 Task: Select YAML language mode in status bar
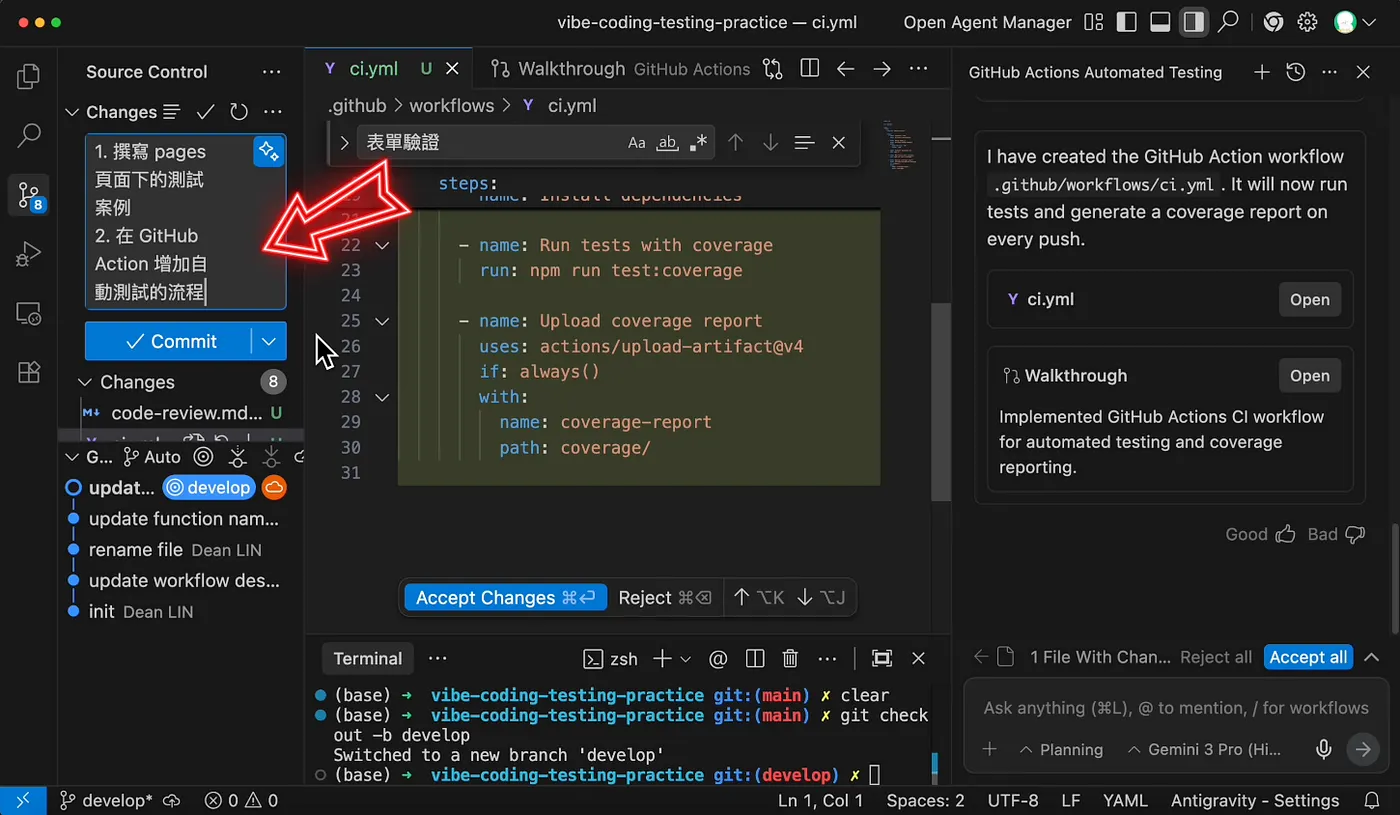(x=1125, y=800)
